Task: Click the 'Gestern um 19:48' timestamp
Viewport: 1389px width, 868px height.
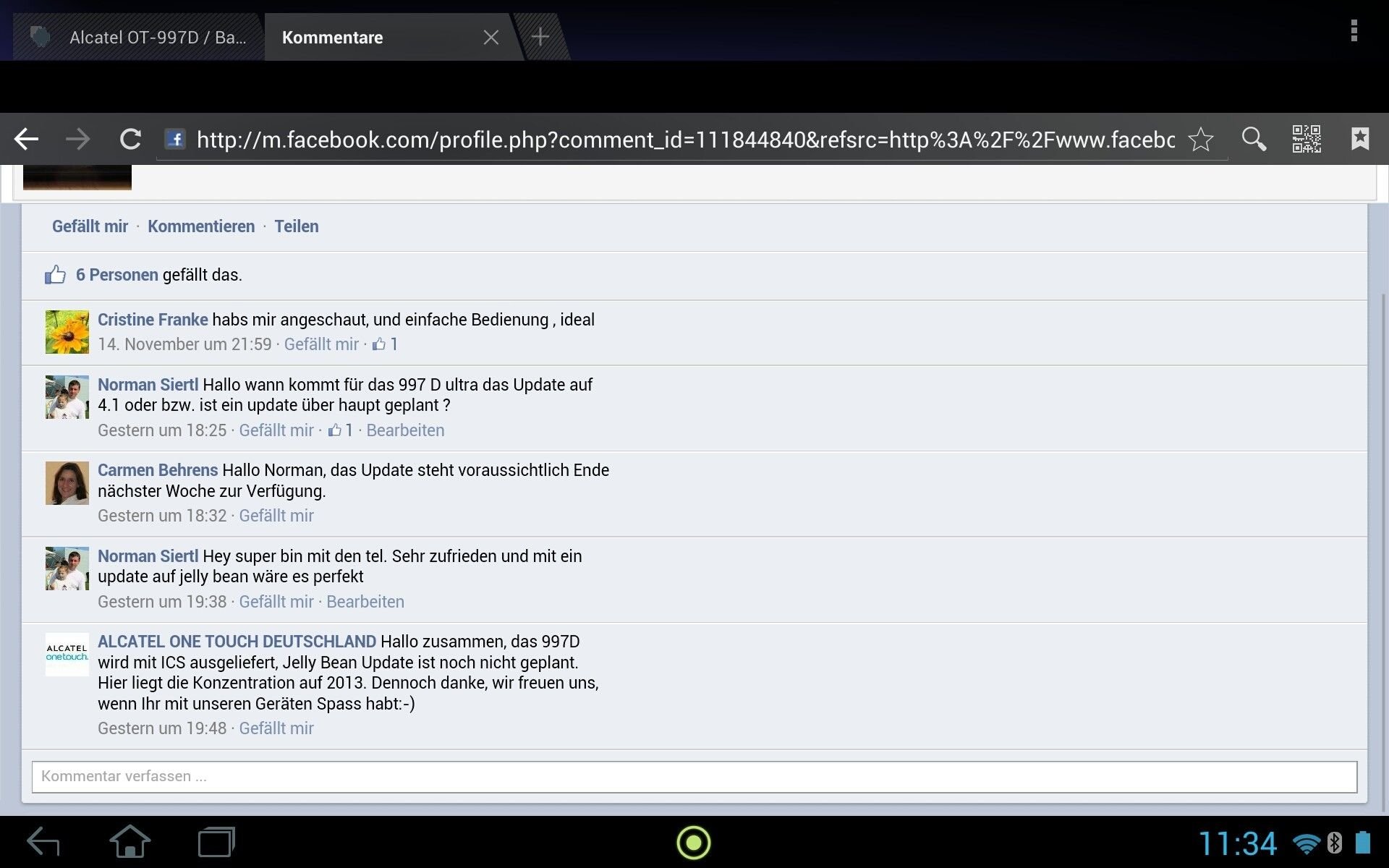Action: coord(162,728)
